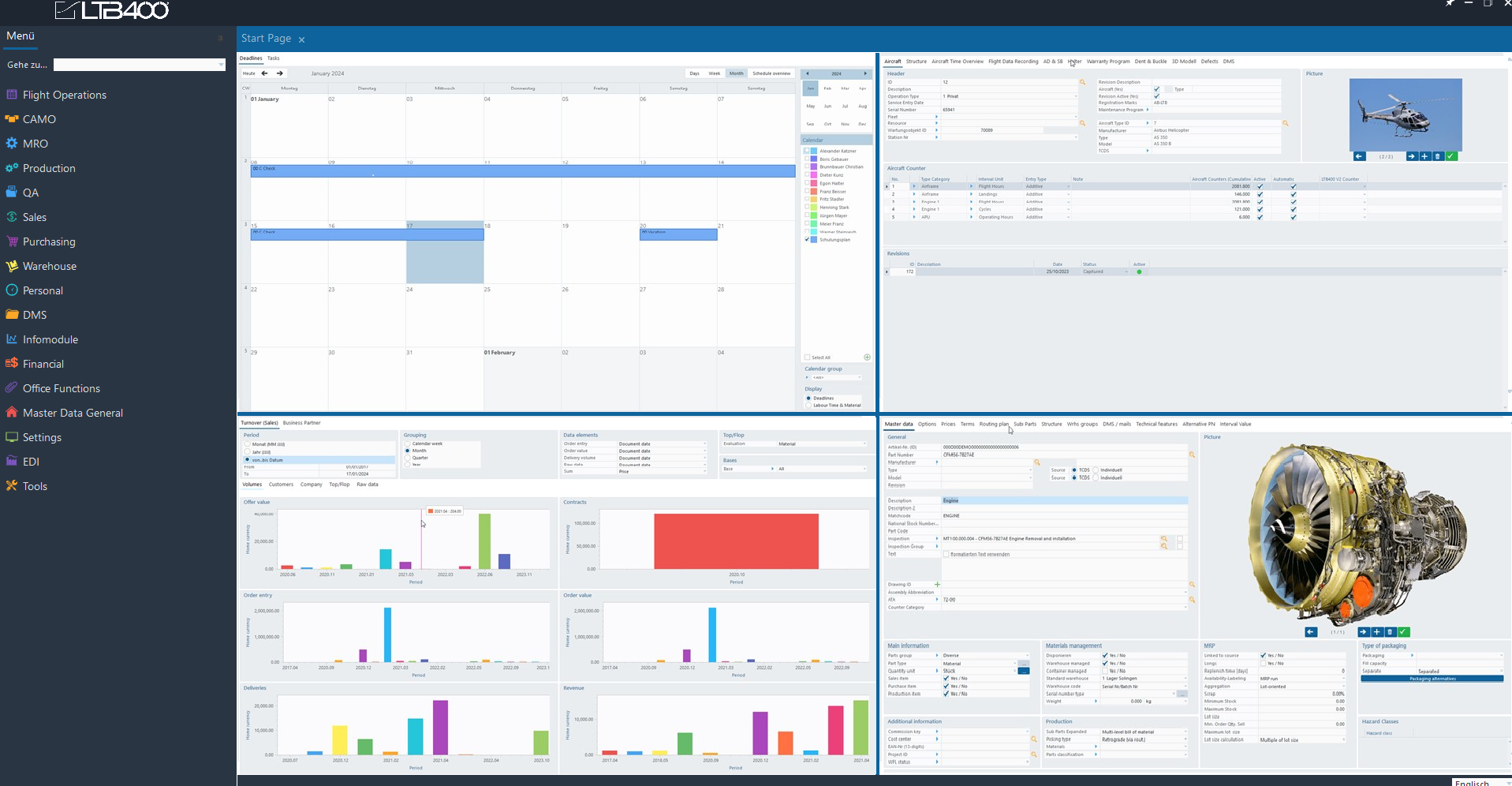Select Quarter grouping radio button

(x=408, y=458)
